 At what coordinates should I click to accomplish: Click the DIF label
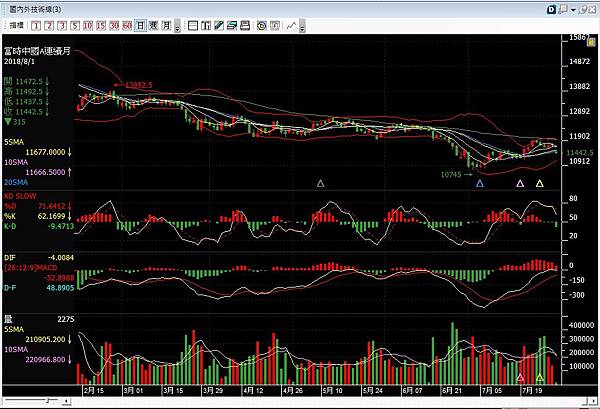pyautogui.click(x=10, y=257)
